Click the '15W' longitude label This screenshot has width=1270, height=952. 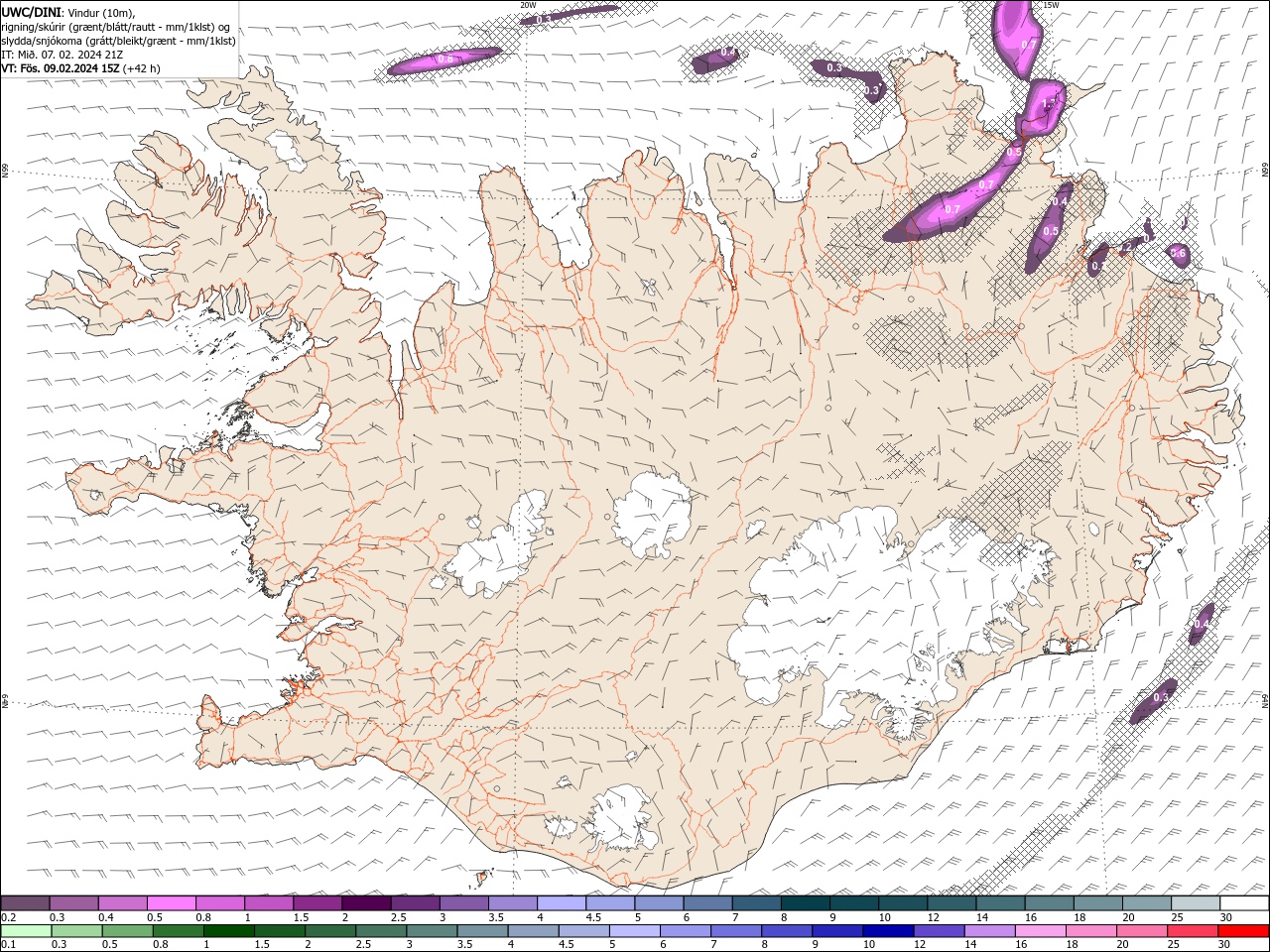click(1051, 5)
